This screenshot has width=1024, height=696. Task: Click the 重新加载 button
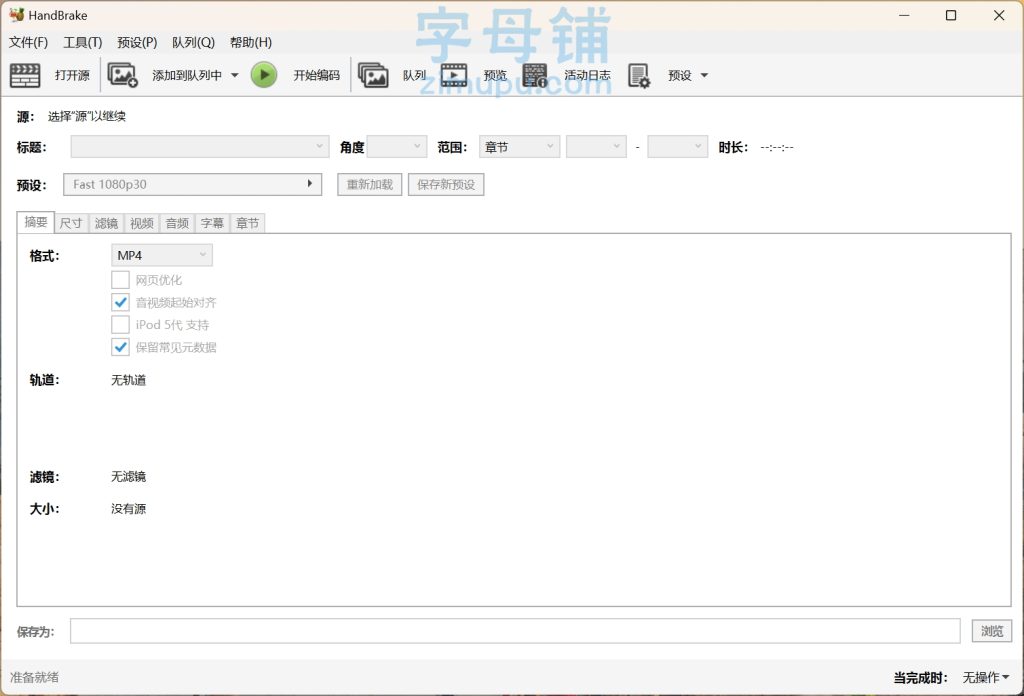(370, 184)
